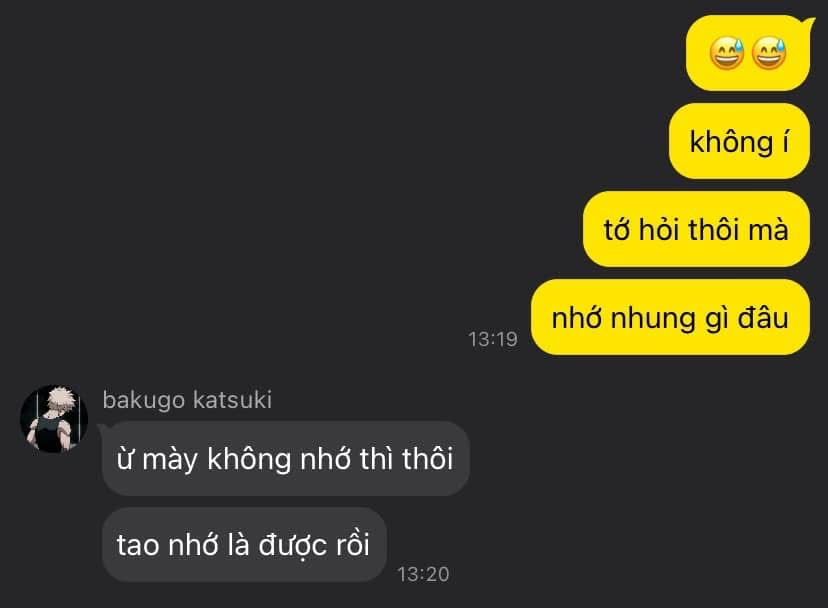Select the "nhớ nhung gì đâu" message

click(670, 317)
